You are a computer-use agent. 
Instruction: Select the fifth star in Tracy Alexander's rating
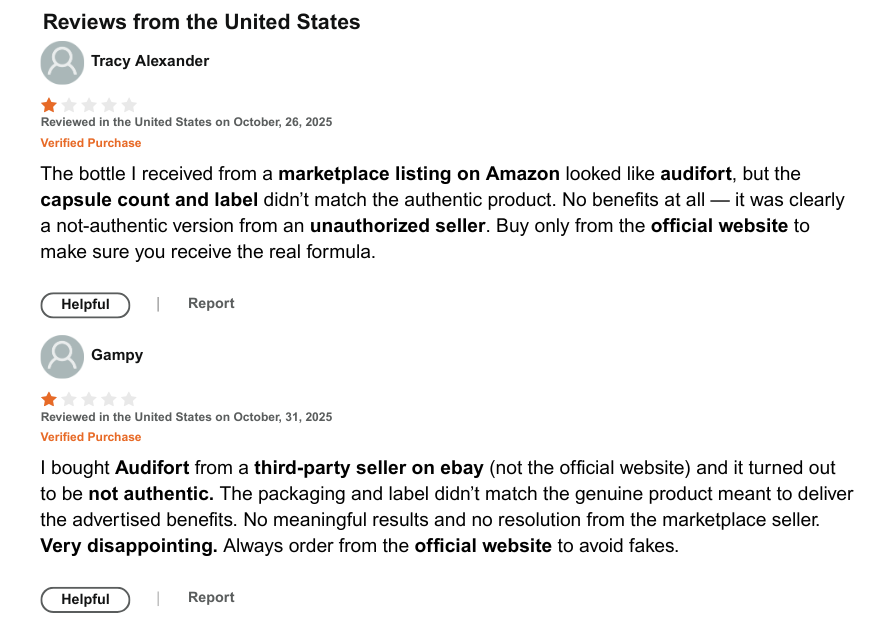[128, 105]
